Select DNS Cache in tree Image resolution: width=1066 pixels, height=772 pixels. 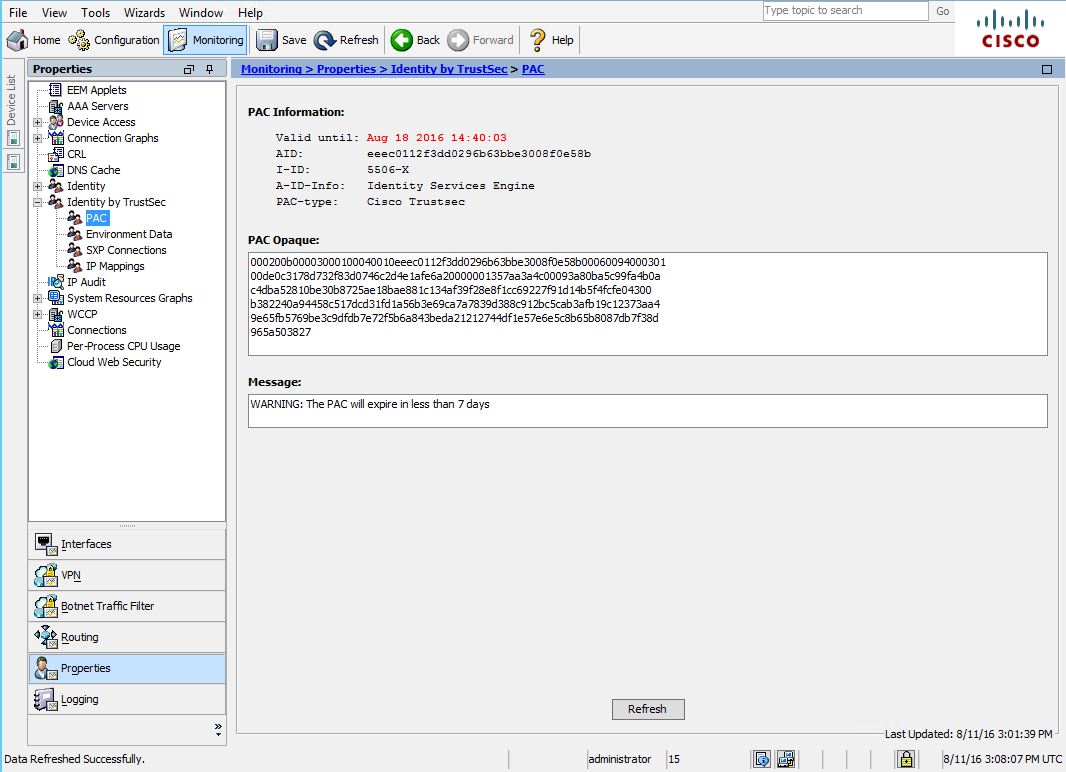(93, 170)
